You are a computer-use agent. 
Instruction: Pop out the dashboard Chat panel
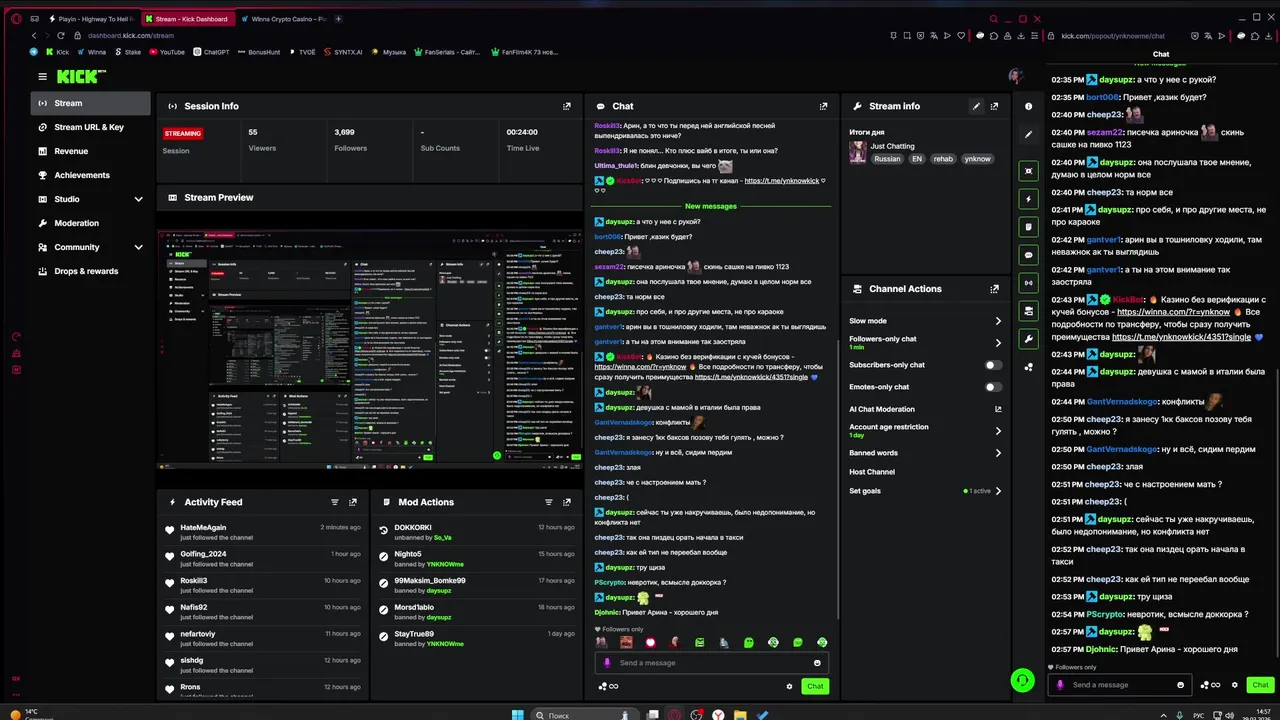823,106
